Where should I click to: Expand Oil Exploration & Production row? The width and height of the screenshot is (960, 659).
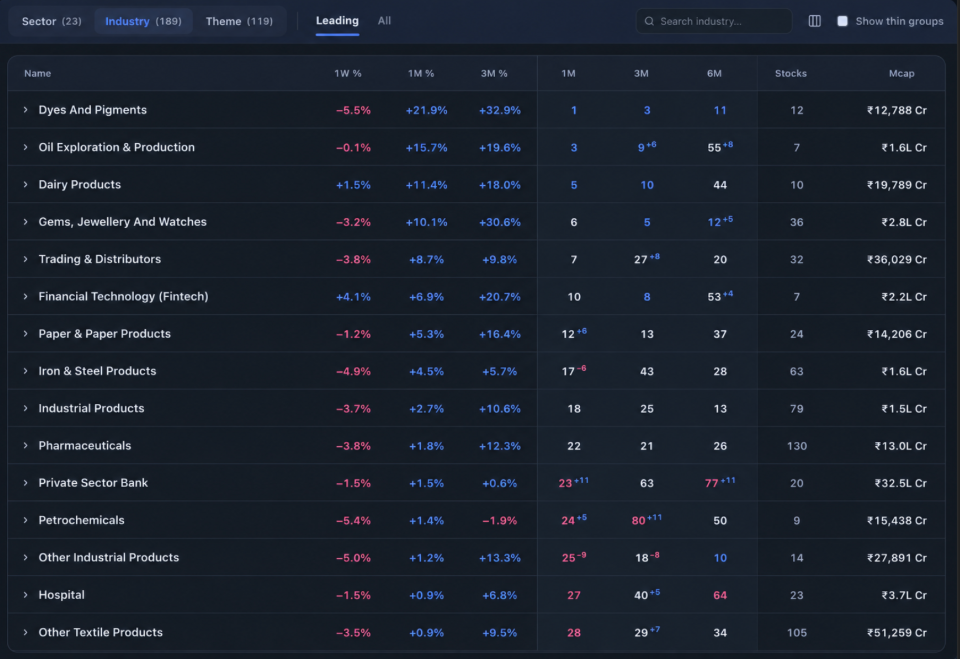click(x=26, y=147)
